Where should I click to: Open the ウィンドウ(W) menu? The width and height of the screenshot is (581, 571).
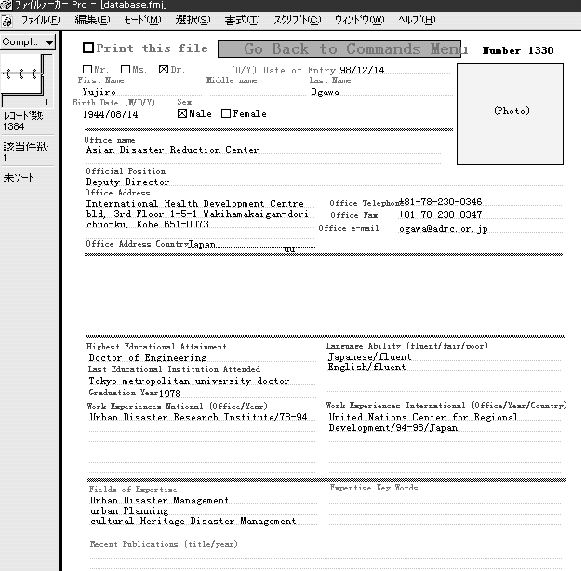(359, 20)
